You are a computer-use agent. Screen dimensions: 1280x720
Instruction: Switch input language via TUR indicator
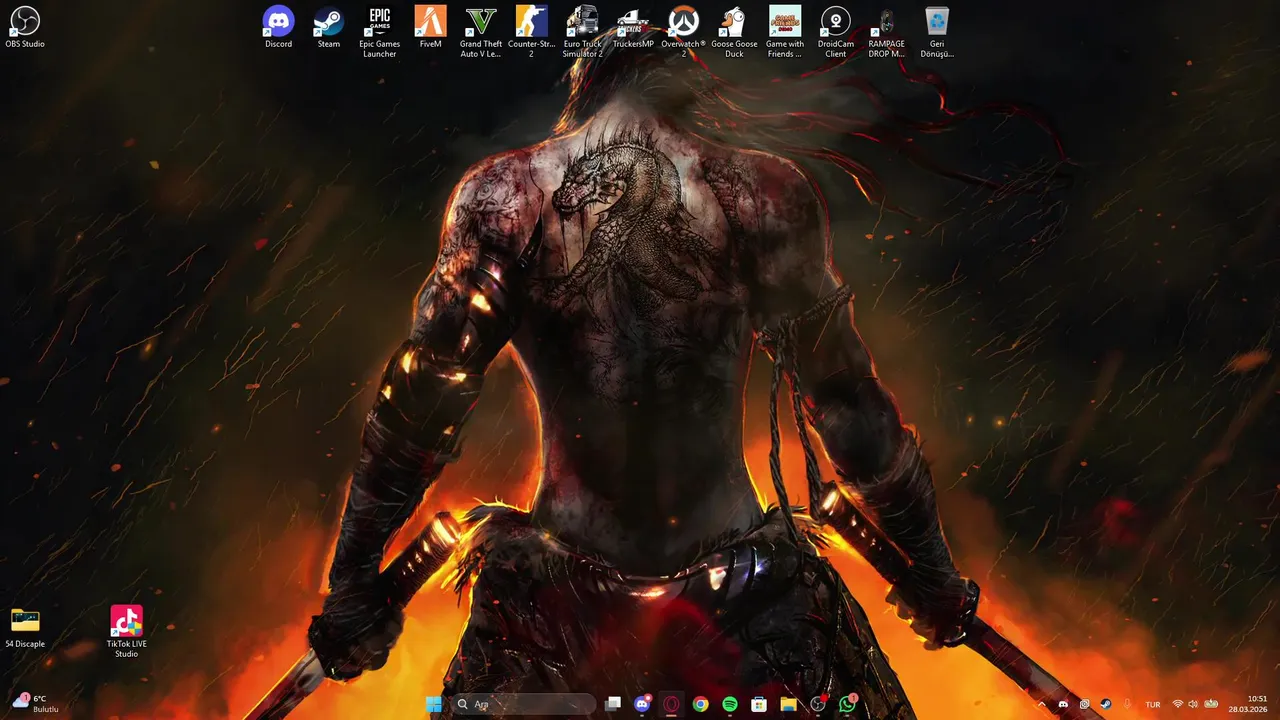pos(1153,704)
